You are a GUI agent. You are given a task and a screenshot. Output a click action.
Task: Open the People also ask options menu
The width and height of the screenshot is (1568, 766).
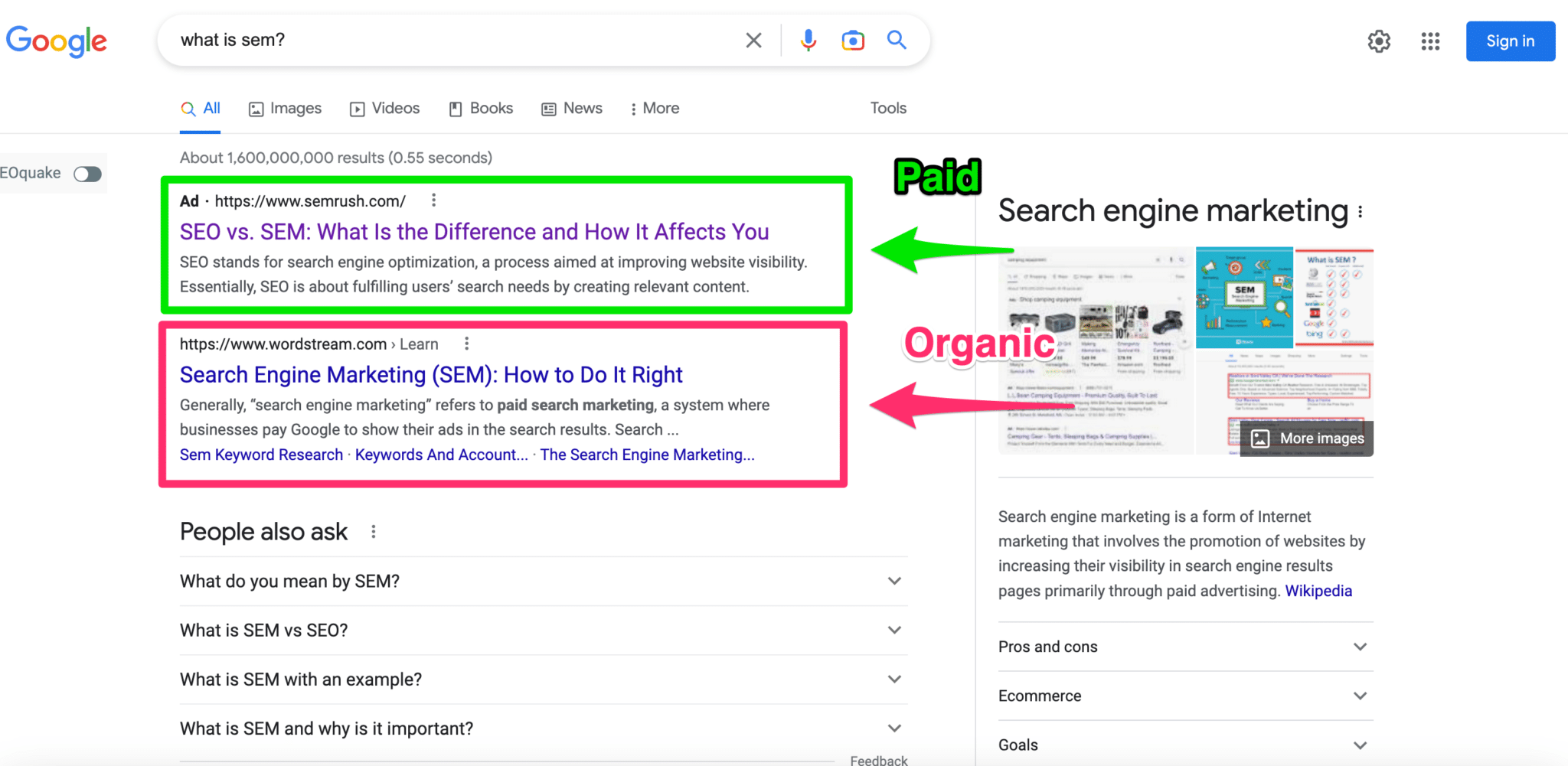tap(374, 530)
